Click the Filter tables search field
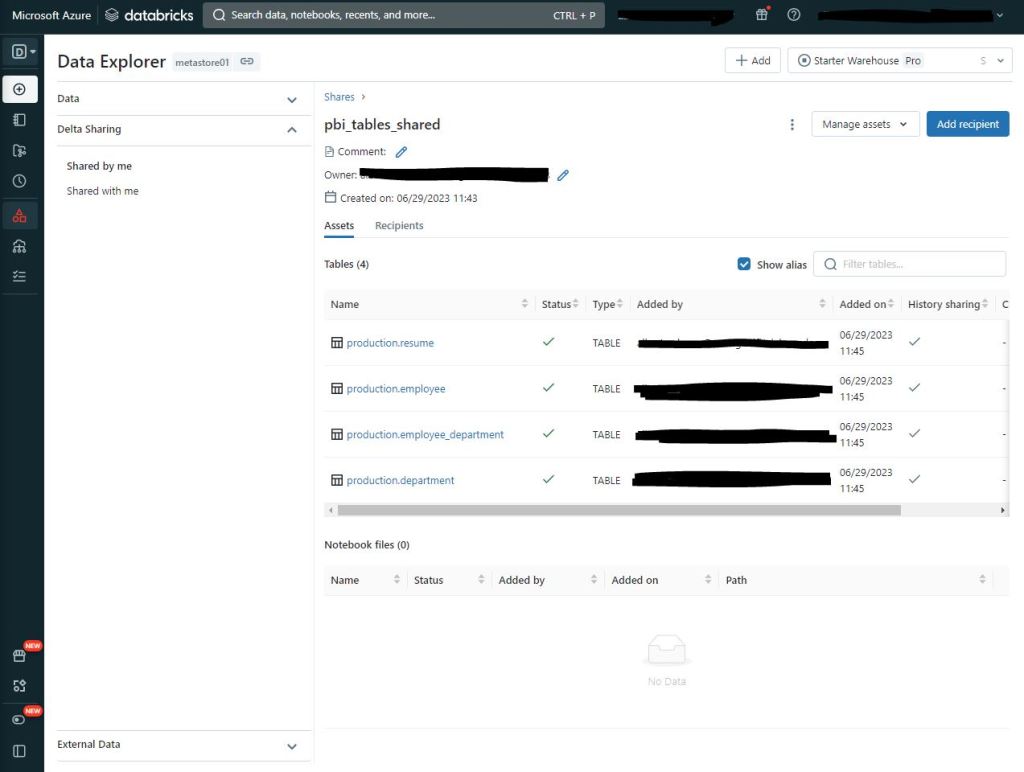1024x772 pixels. pyautogui.click(x=915, y=264)
